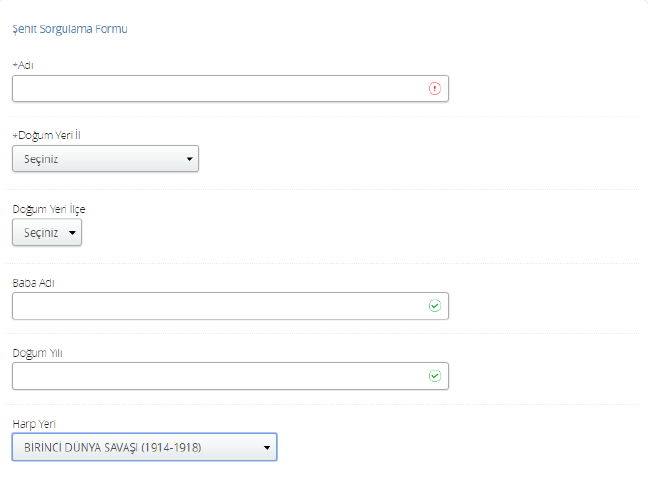Click the Şehit Sorgulama Formu heading
648x477 pixels.
[69, 29]
